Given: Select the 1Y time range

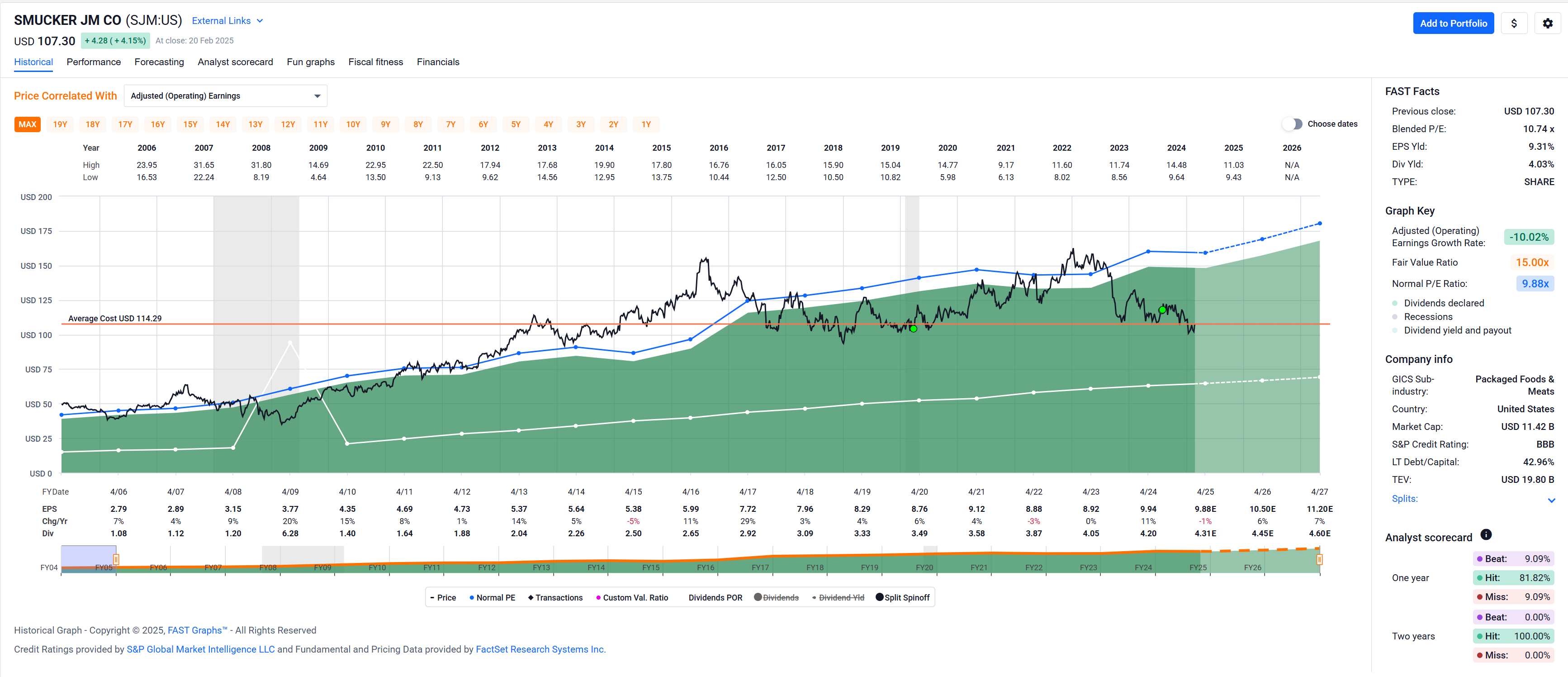Looking at the screenshot, I should pyautogui.click(x=646, y=124).
